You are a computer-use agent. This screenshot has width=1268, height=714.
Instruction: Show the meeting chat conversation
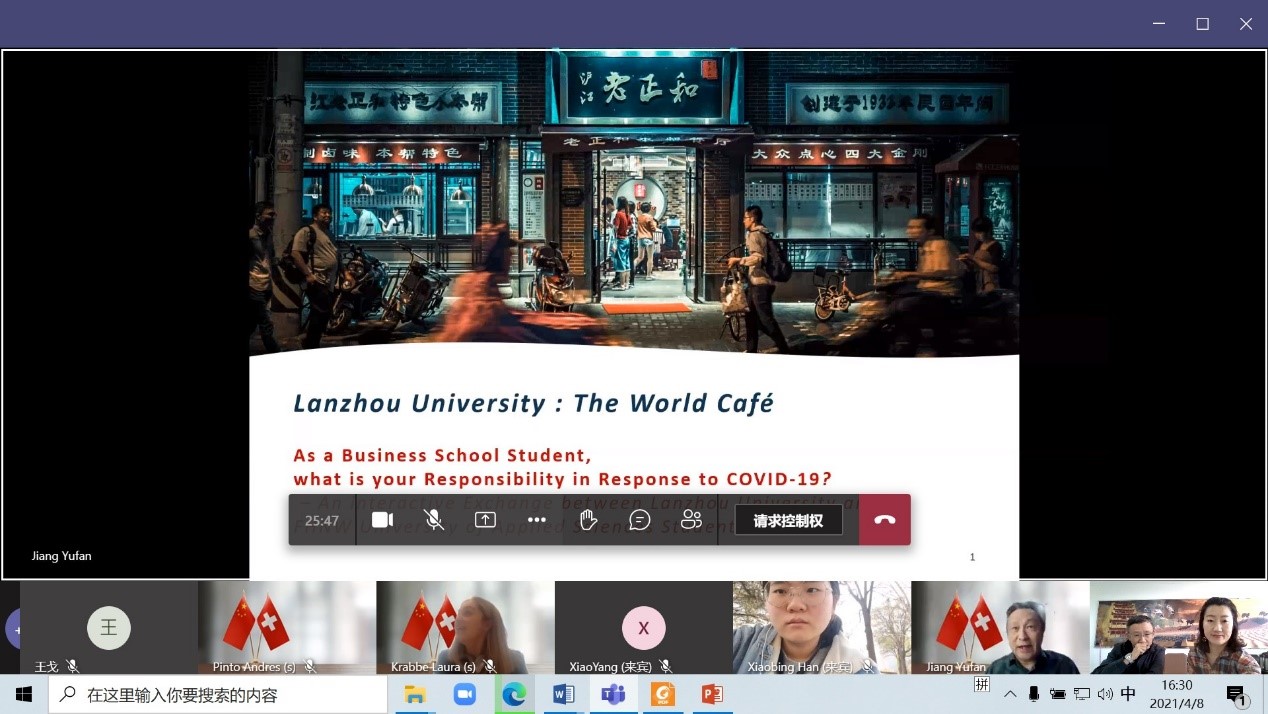tap(640, 520)
